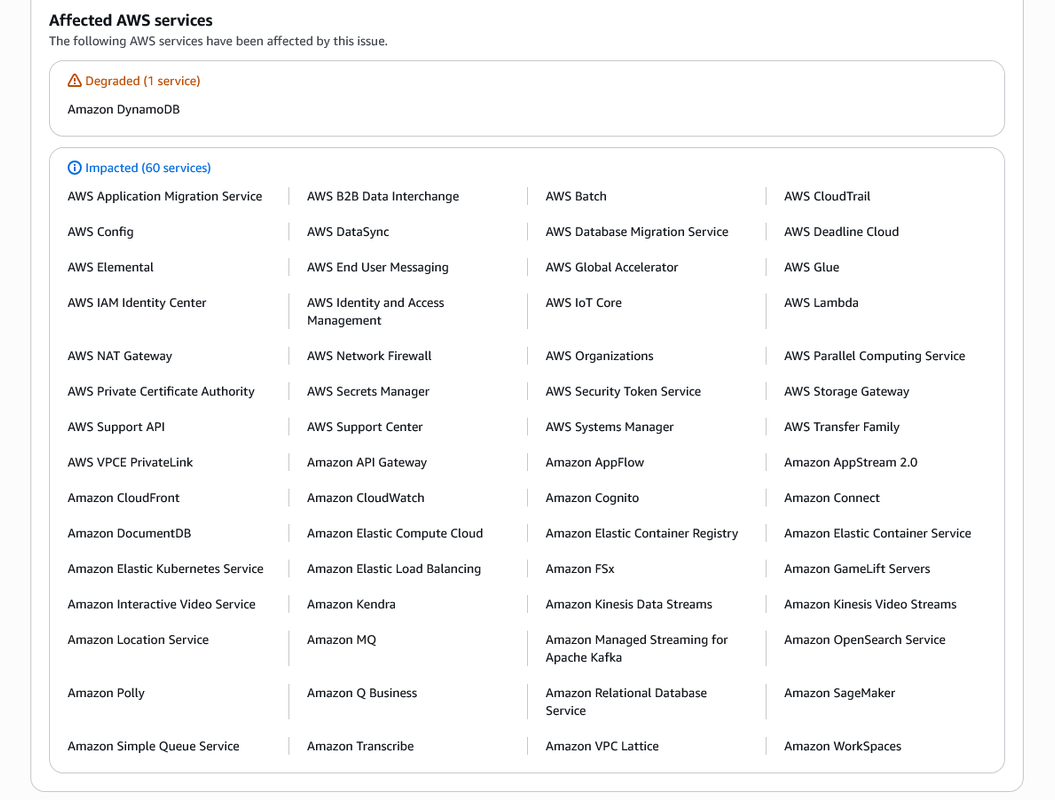Click AWS Organizations entry

[x=599, y=356]
